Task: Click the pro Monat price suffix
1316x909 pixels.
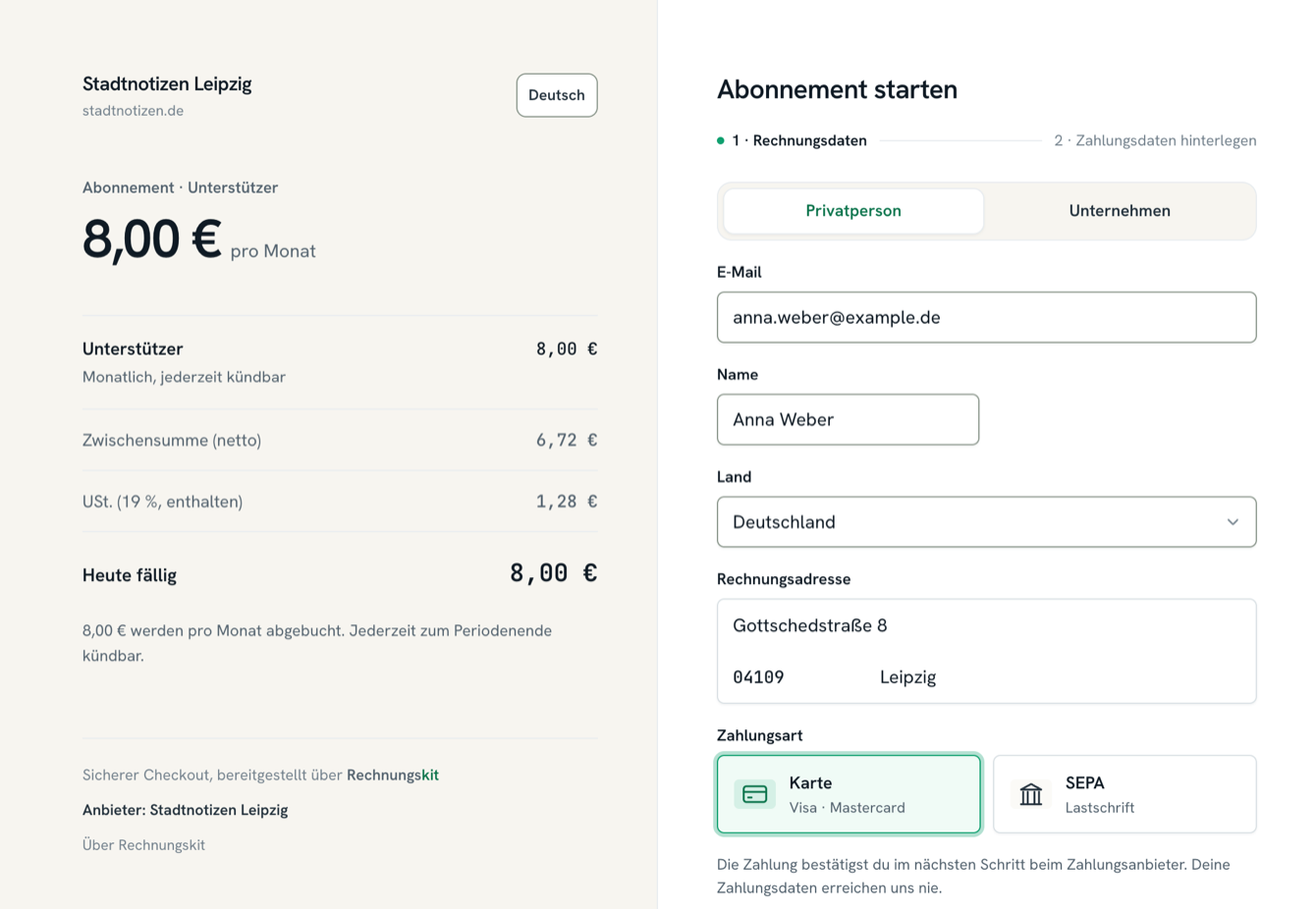Action: click(273, 251)
